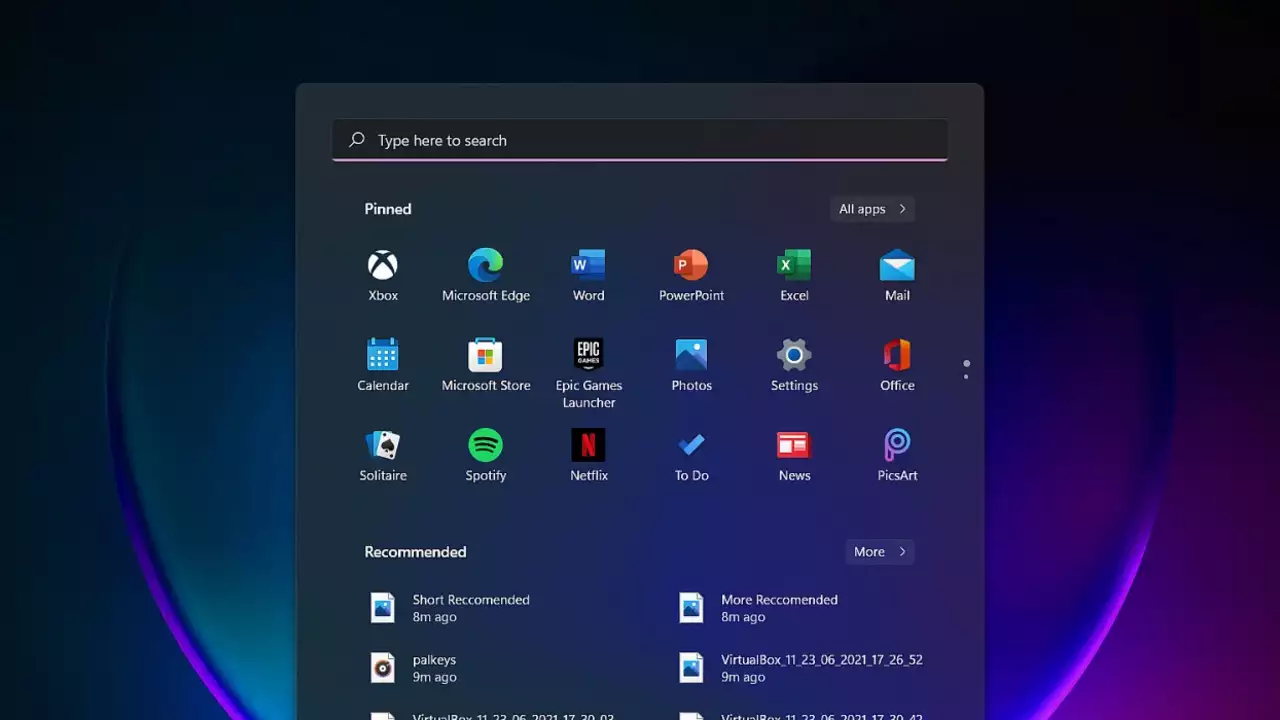Expand the All apps list

[x=872, y=209]
